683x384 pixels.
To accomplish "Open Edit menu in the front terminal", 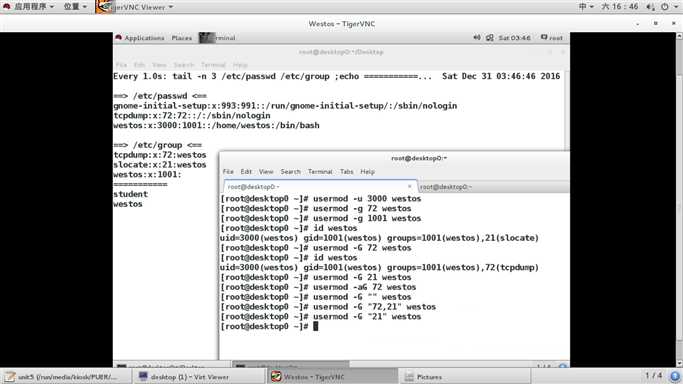I will click(x=246, y=172).
